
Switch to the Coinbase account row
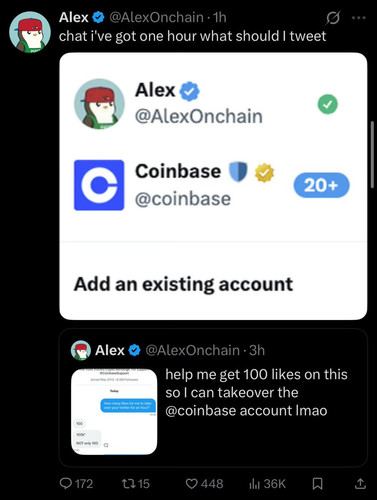(213, 185)
